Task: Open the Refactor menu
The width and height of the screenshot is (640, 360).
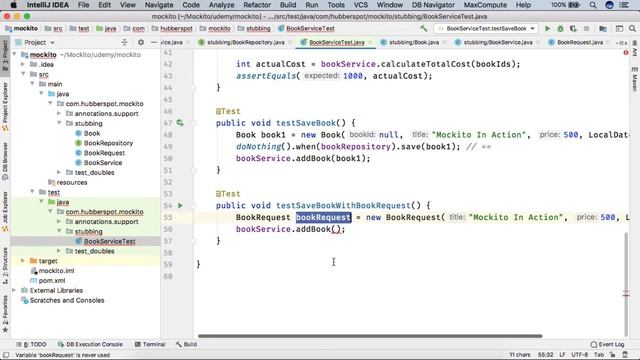Action: pyautogui.click(x=257, y=5)
